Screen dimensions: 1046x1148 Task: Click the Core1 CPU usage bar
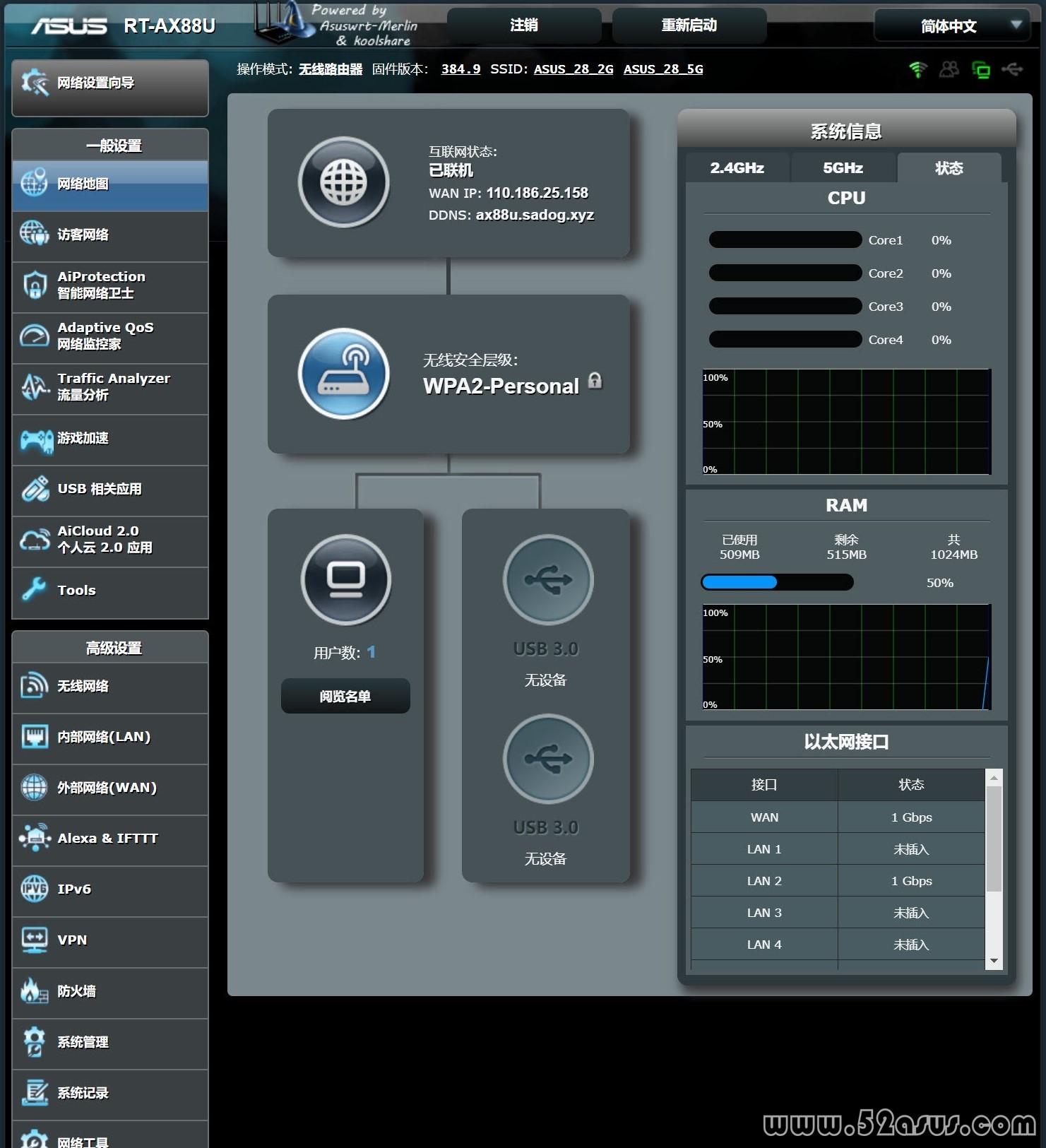coord(785,239)
